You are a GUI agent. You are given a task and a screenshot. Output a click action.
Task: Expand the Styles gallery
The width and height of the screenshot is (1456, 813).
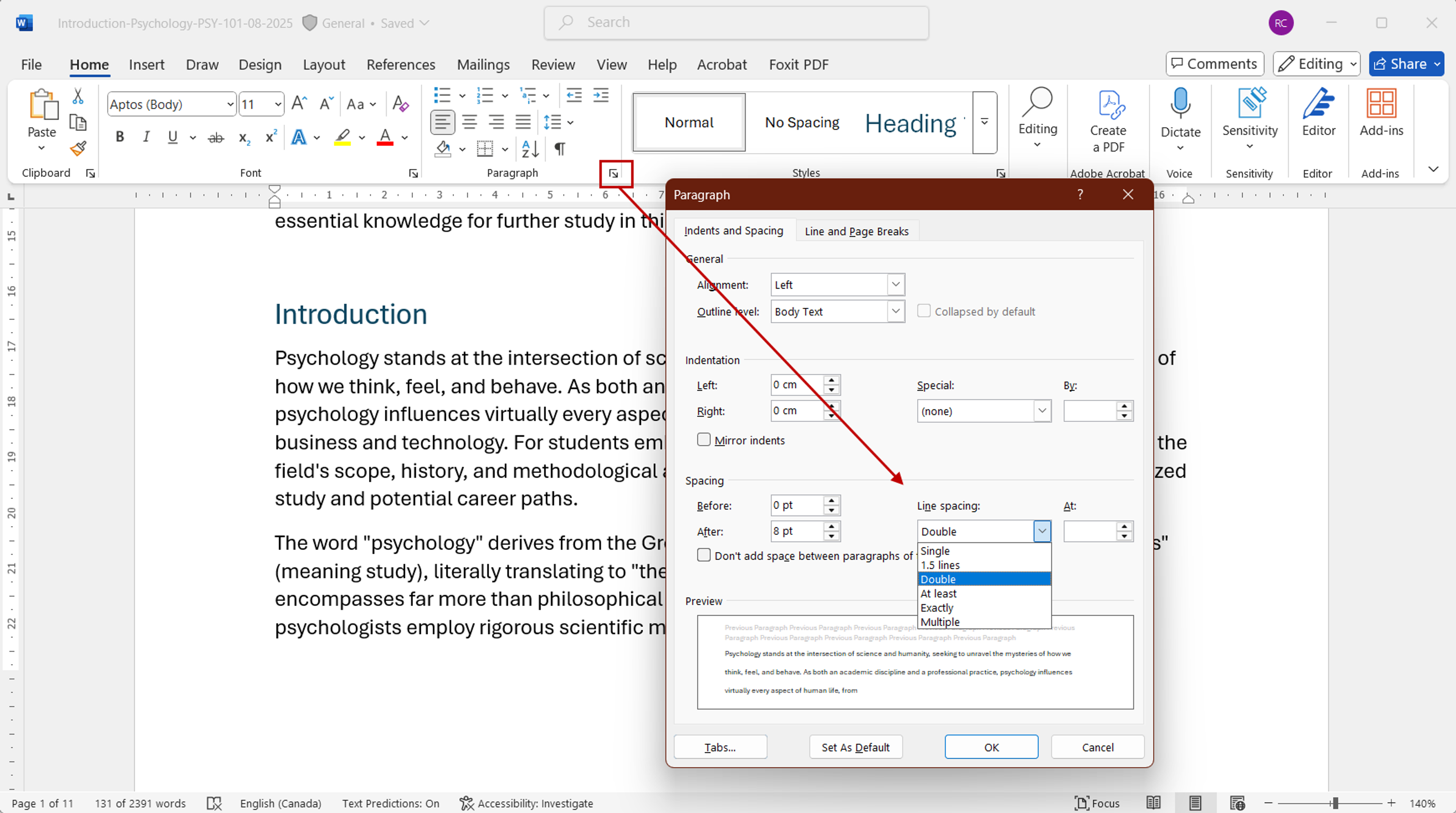point(985,122)
